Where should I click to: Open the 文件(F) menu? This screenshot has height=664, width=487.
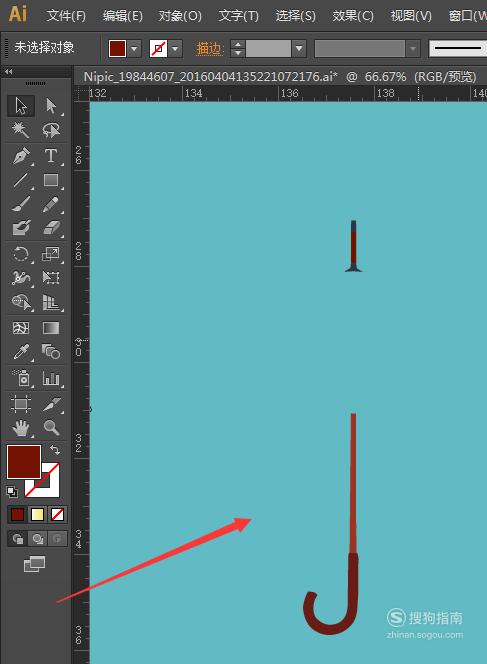(x=66, y=16)
